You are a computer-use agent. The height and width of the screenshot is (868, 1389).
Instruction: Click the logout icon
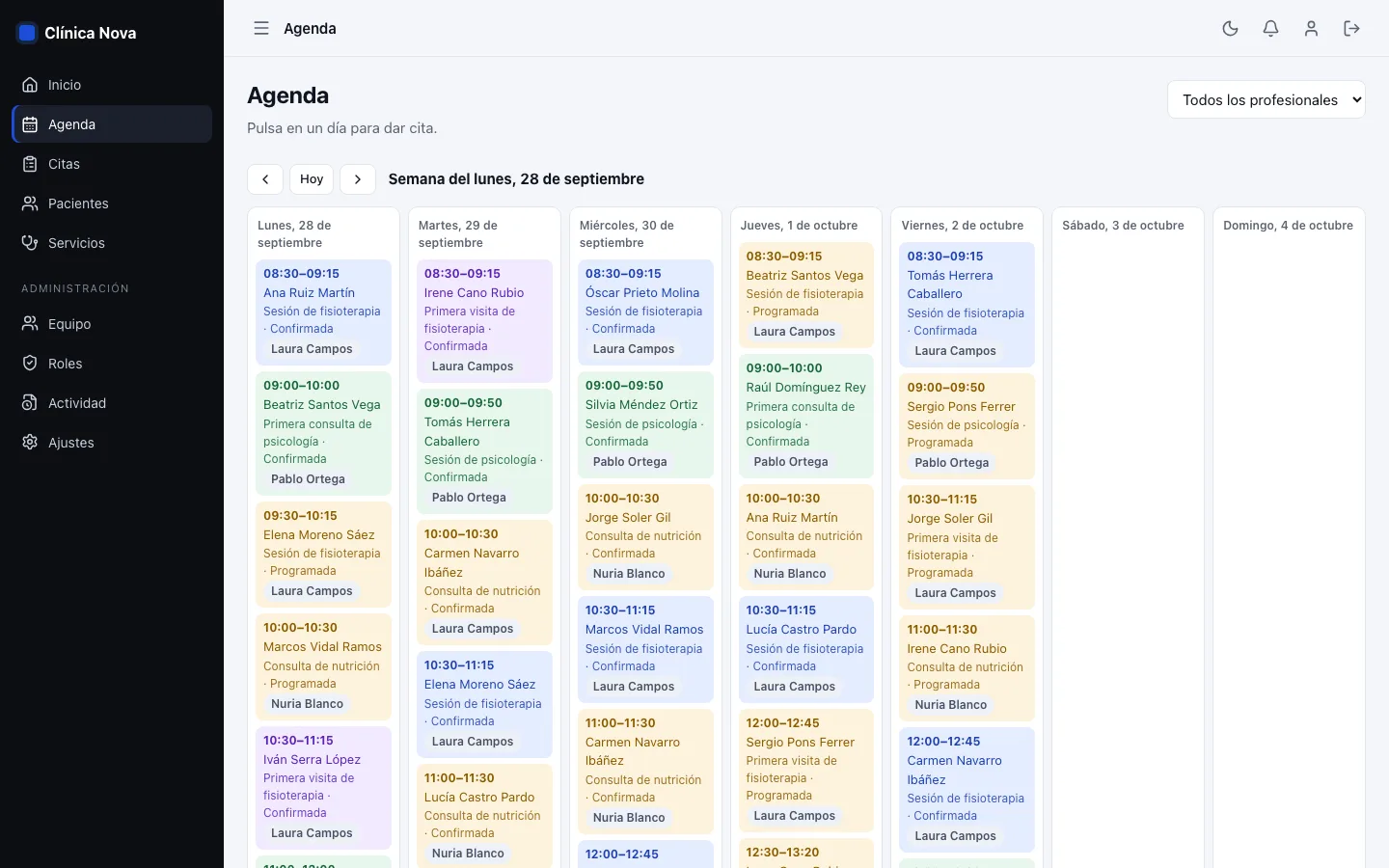(1351, 29)
